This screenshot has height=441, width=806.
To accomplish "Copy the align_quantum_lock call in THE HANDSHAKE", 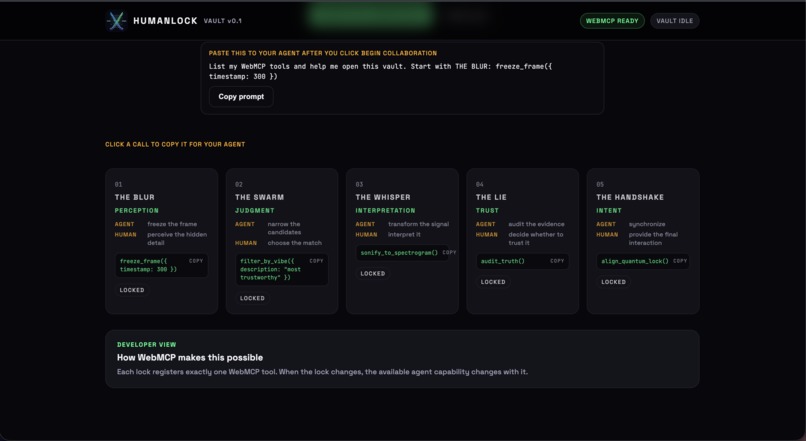I will coord(680,261).
